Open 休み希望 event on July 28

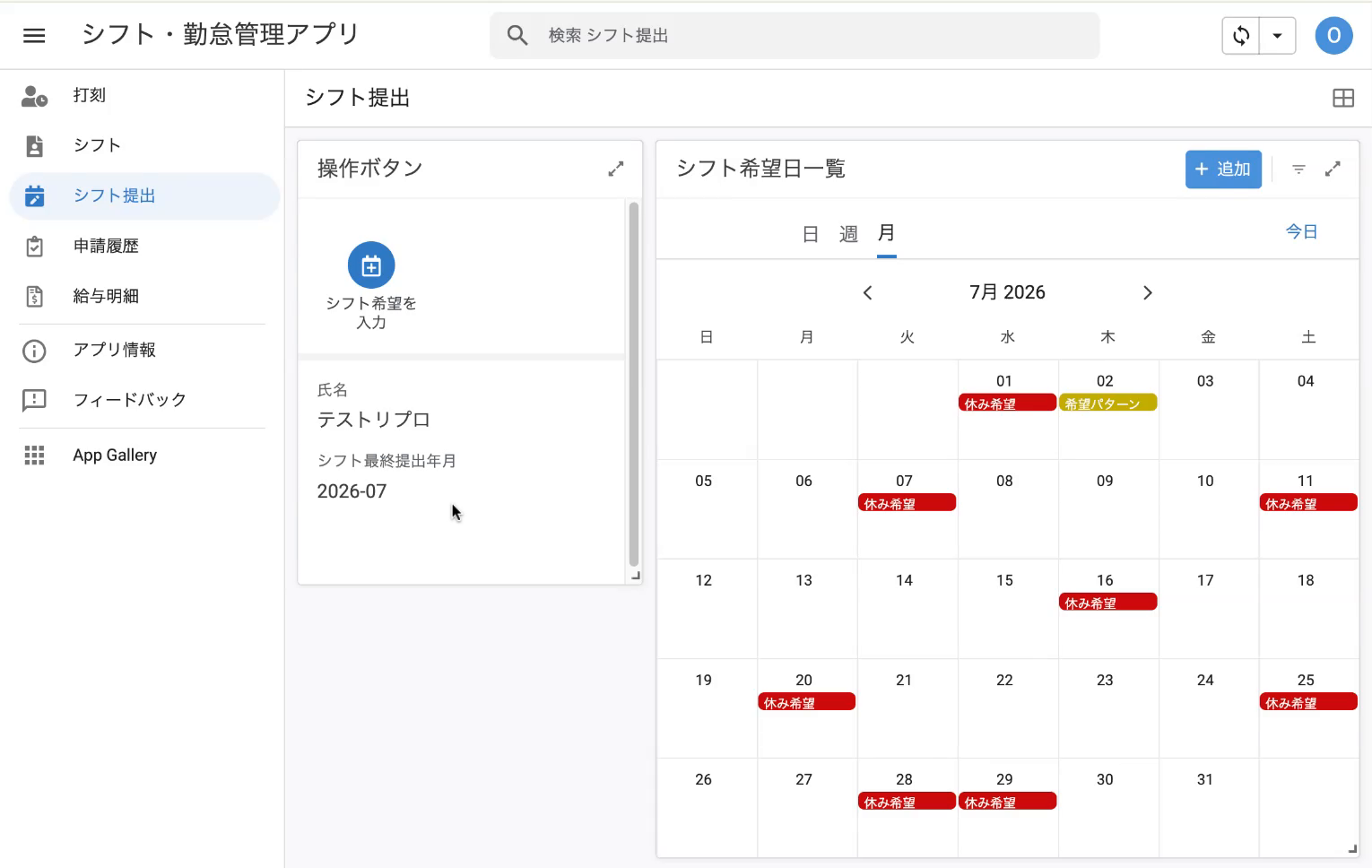pyautogui.click(x=907, y=802)
